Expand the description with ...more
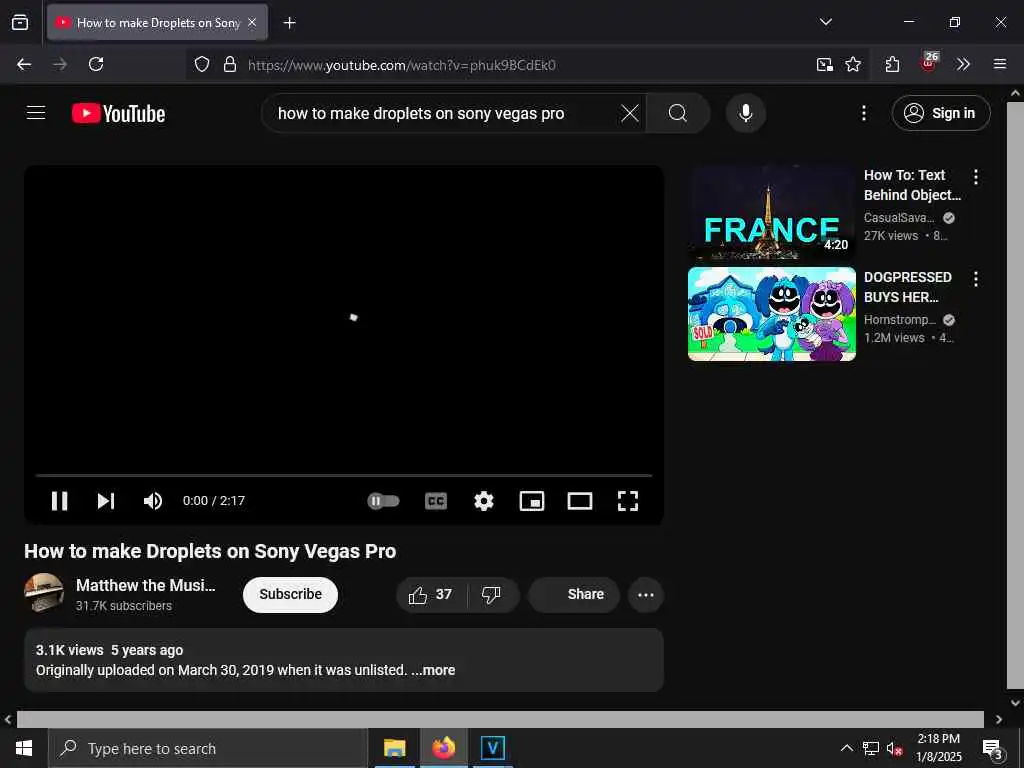The image size is (1024, 768). 434,670
